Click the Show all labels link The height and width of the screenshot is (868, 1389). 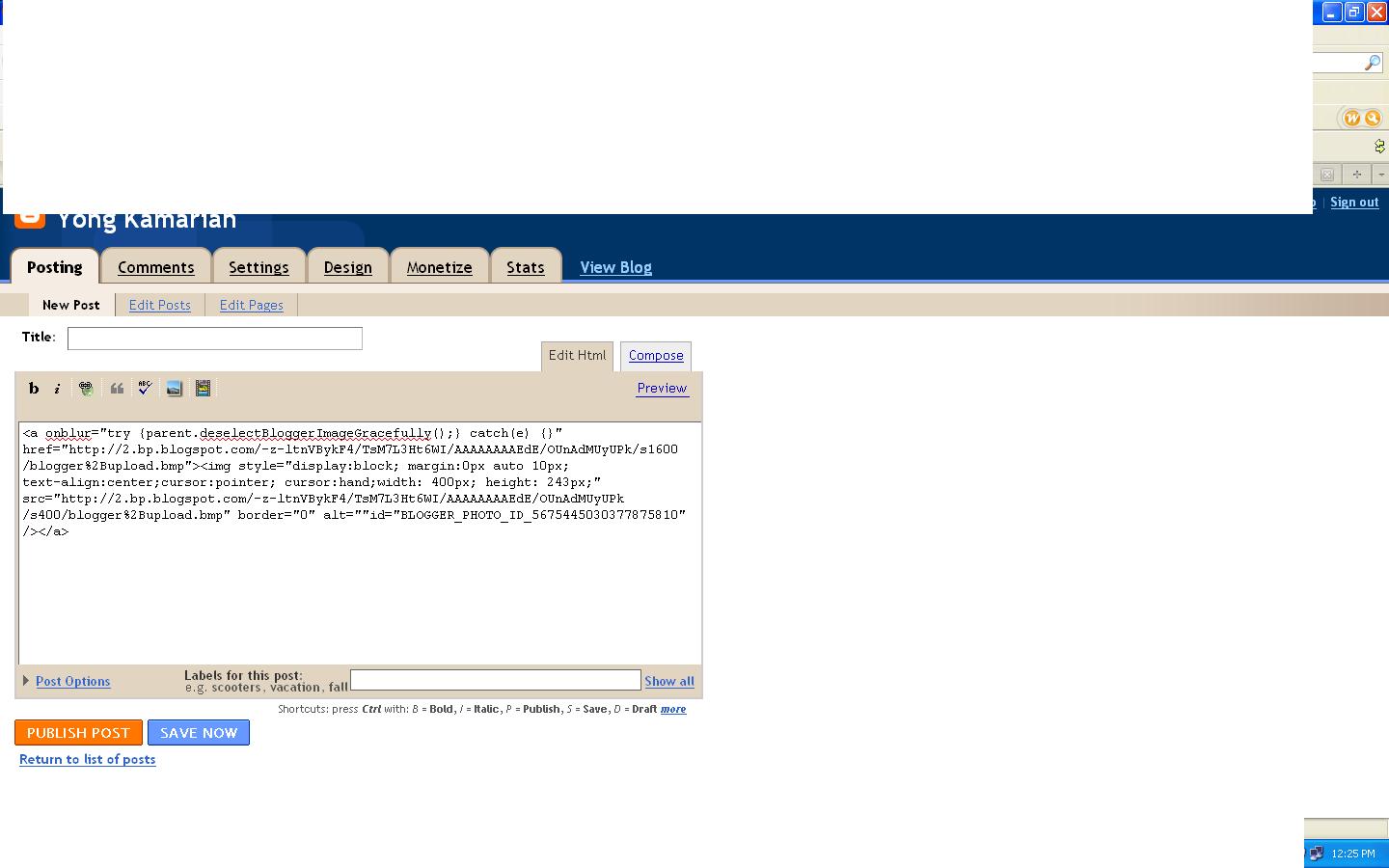pyautogui.click(x=669, y=681)
